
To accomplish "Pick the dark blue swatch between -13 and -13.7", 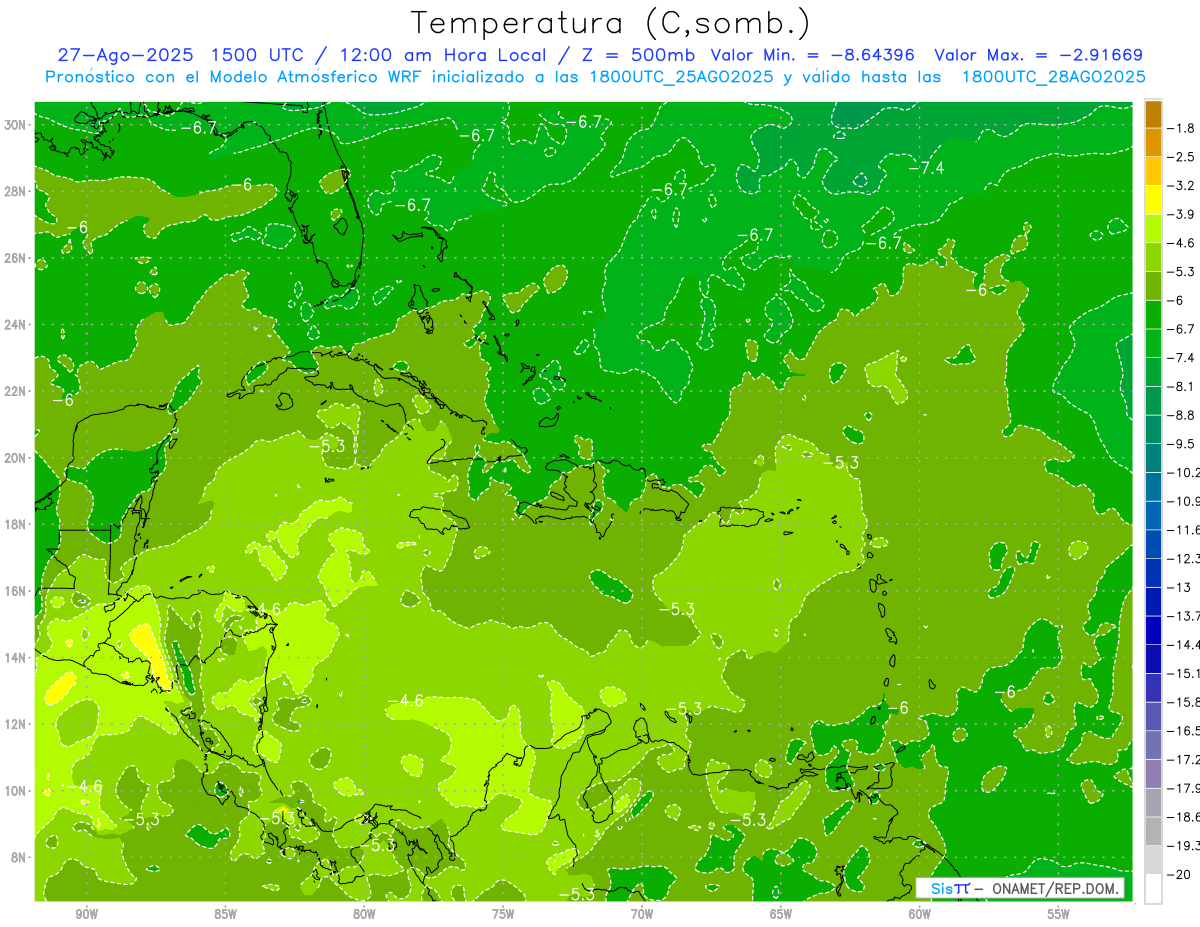I will (1153, 601).
